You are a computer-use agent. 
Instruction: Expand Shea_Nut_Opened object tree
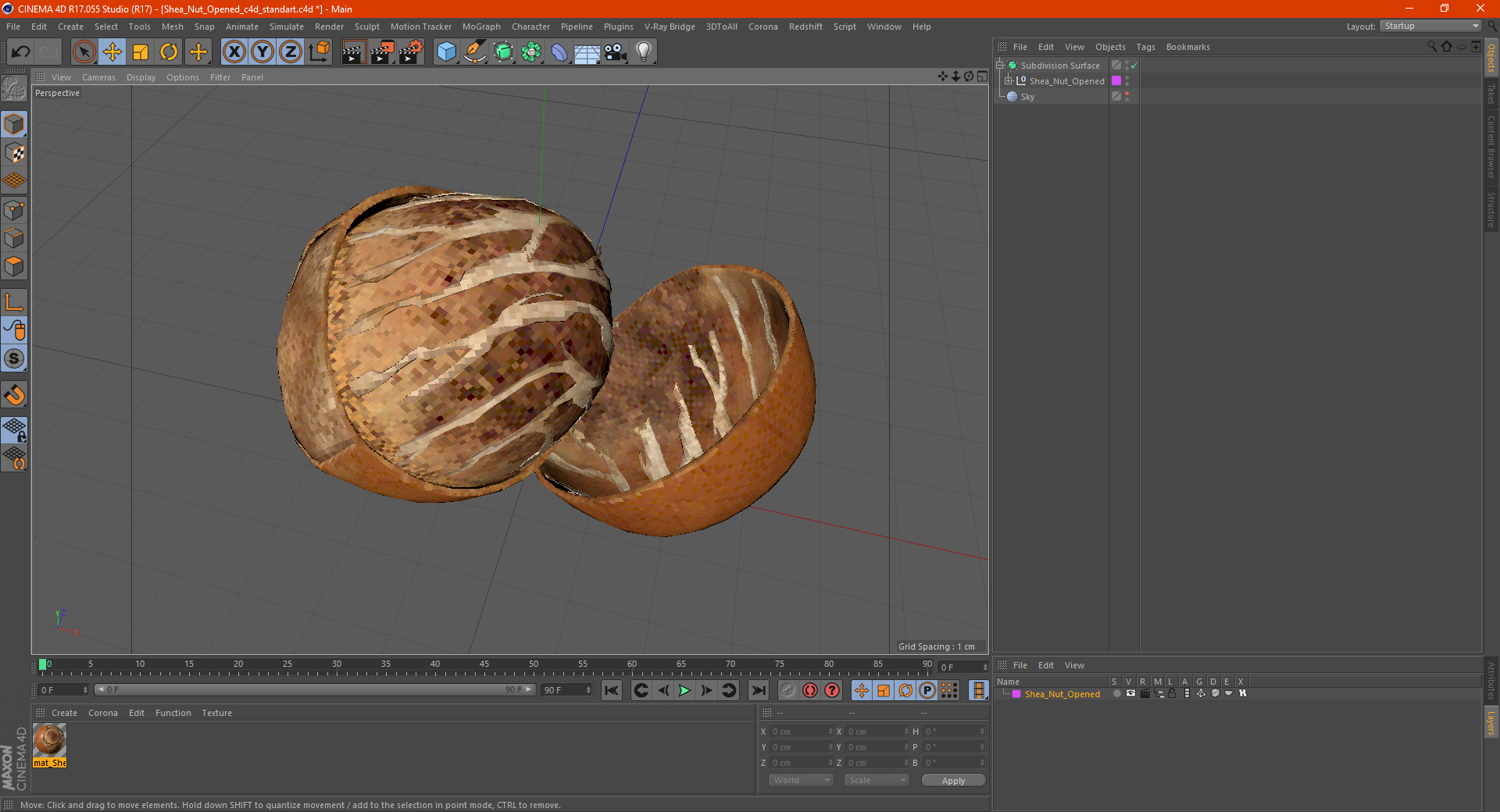(x=1009, y=80)
